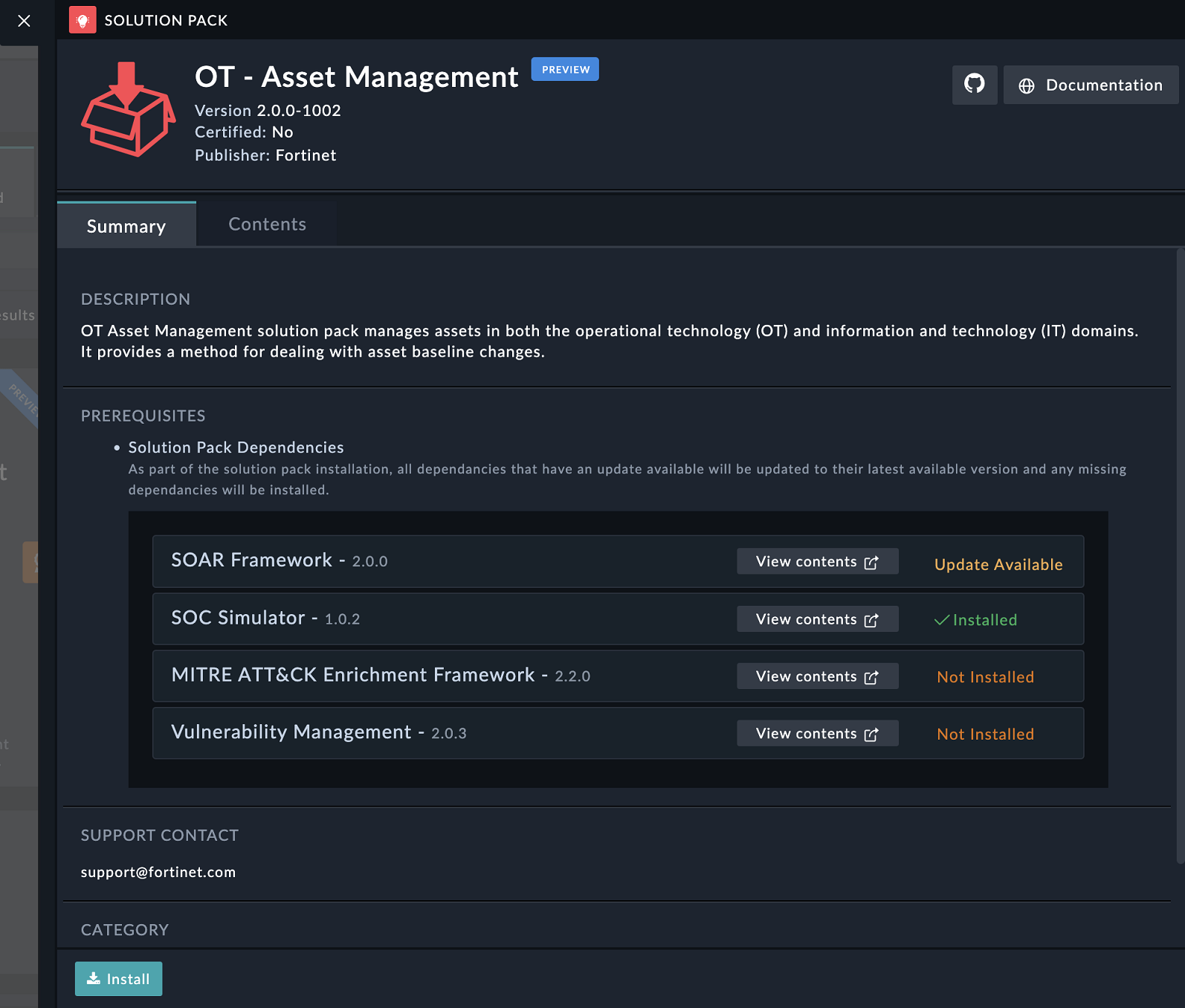Viewport: 1185px width, 1008px height.
Task: Open the GitHub repository icon
Action: click(x=975, y=84)
